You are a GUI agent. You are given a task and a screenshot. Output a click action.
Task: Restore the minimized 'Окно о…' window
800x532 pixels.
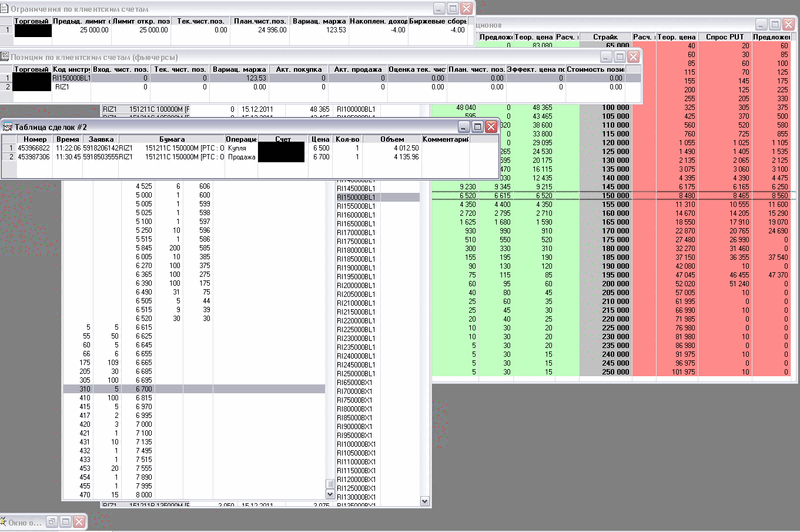pyautogui.click(x=52, y=522)
